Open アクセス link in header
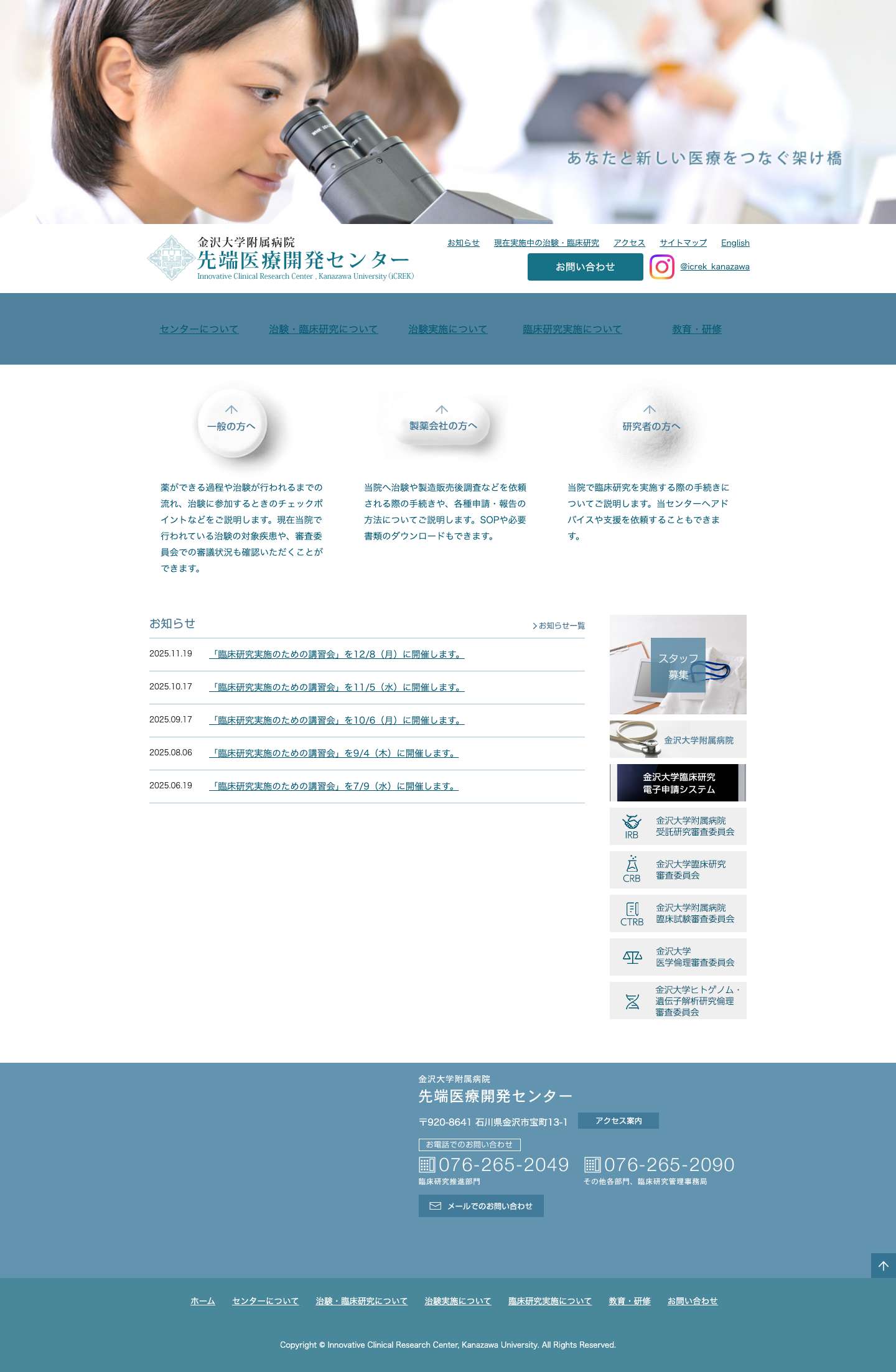Screen dimensions: 896x1372 click(x=629, y=243)
